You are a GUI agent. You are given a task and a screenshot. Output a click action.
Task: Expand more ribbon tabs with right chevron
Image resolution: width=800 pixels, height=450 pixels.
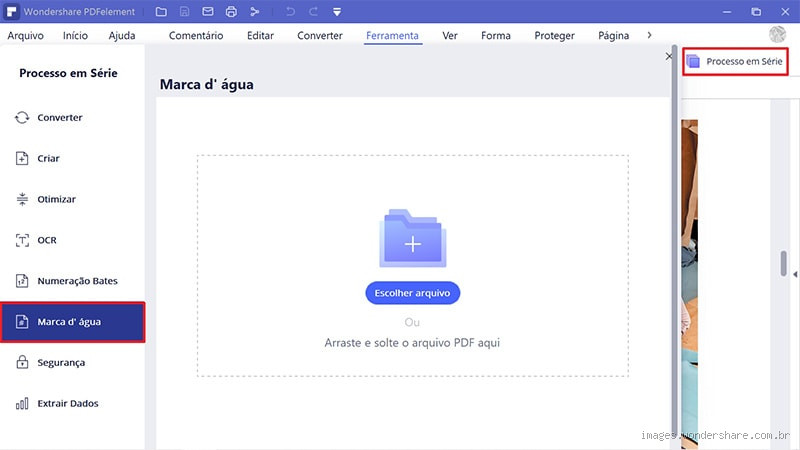coord(650,35)
